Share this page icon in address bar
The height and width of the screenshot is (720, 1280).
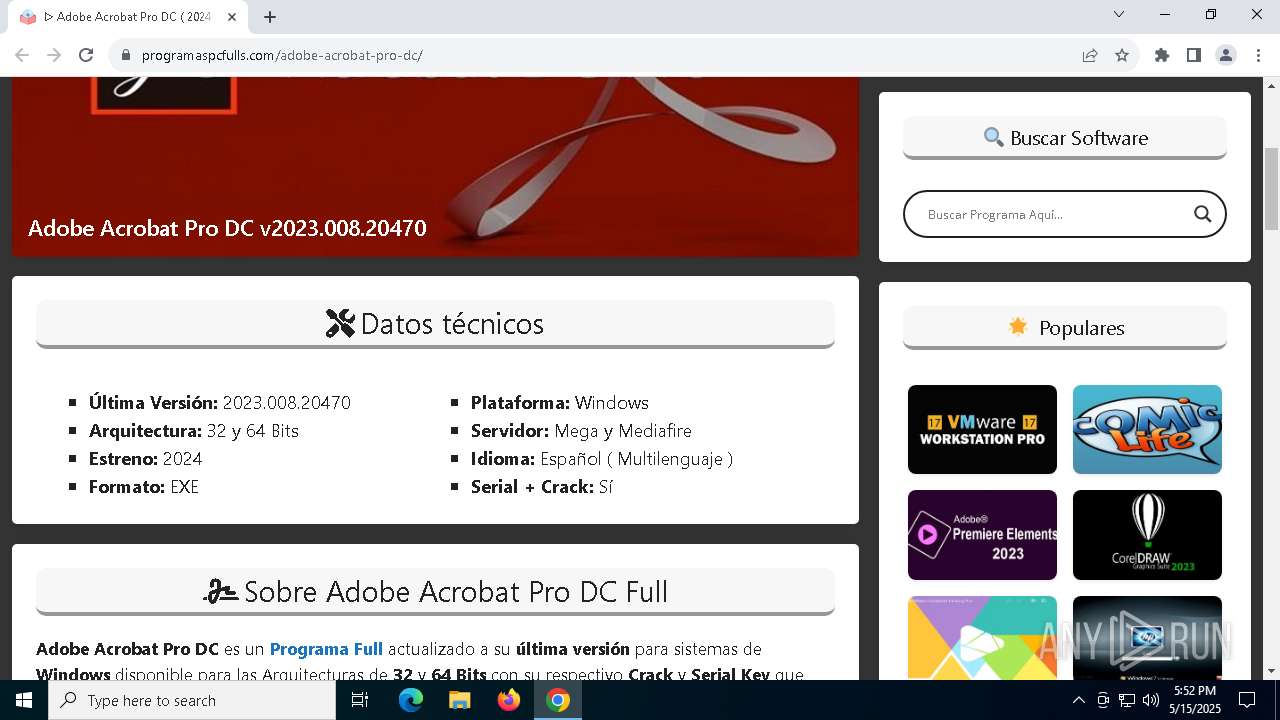tap(1090, 55)
